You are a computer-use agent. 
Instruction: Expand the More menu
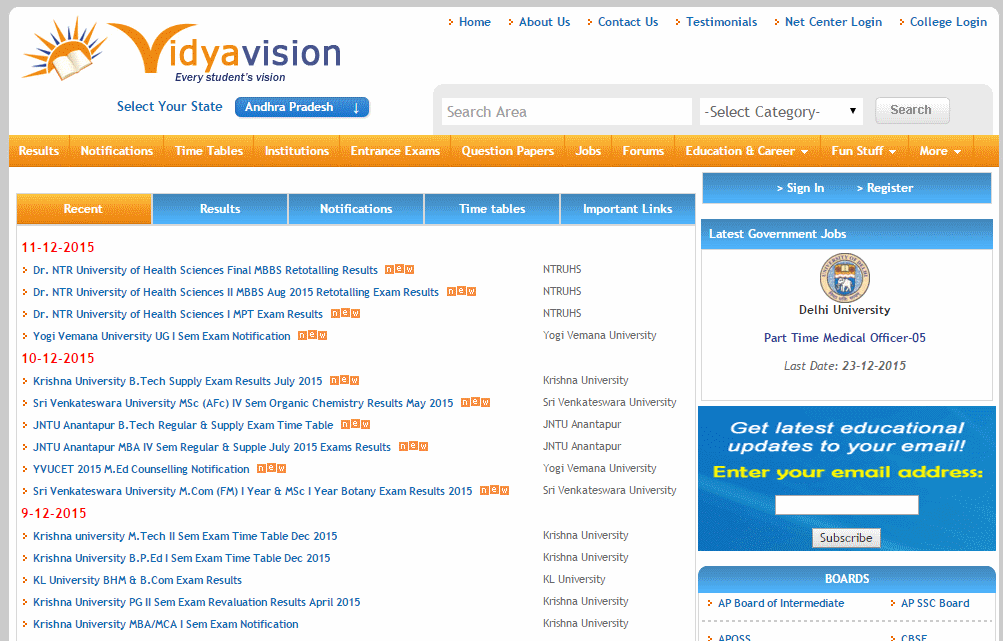click(x=940, y=151)
